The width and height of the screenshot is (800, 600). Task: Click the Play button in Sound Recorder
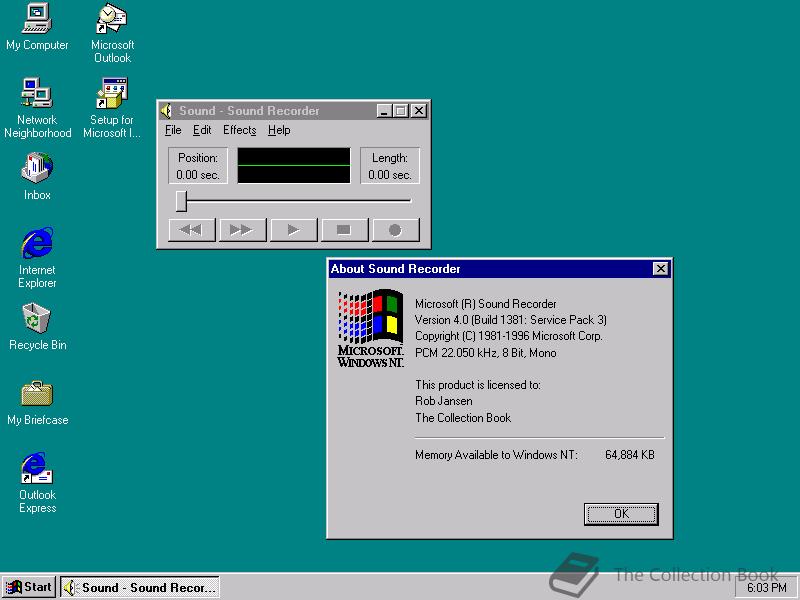[294, 230]
